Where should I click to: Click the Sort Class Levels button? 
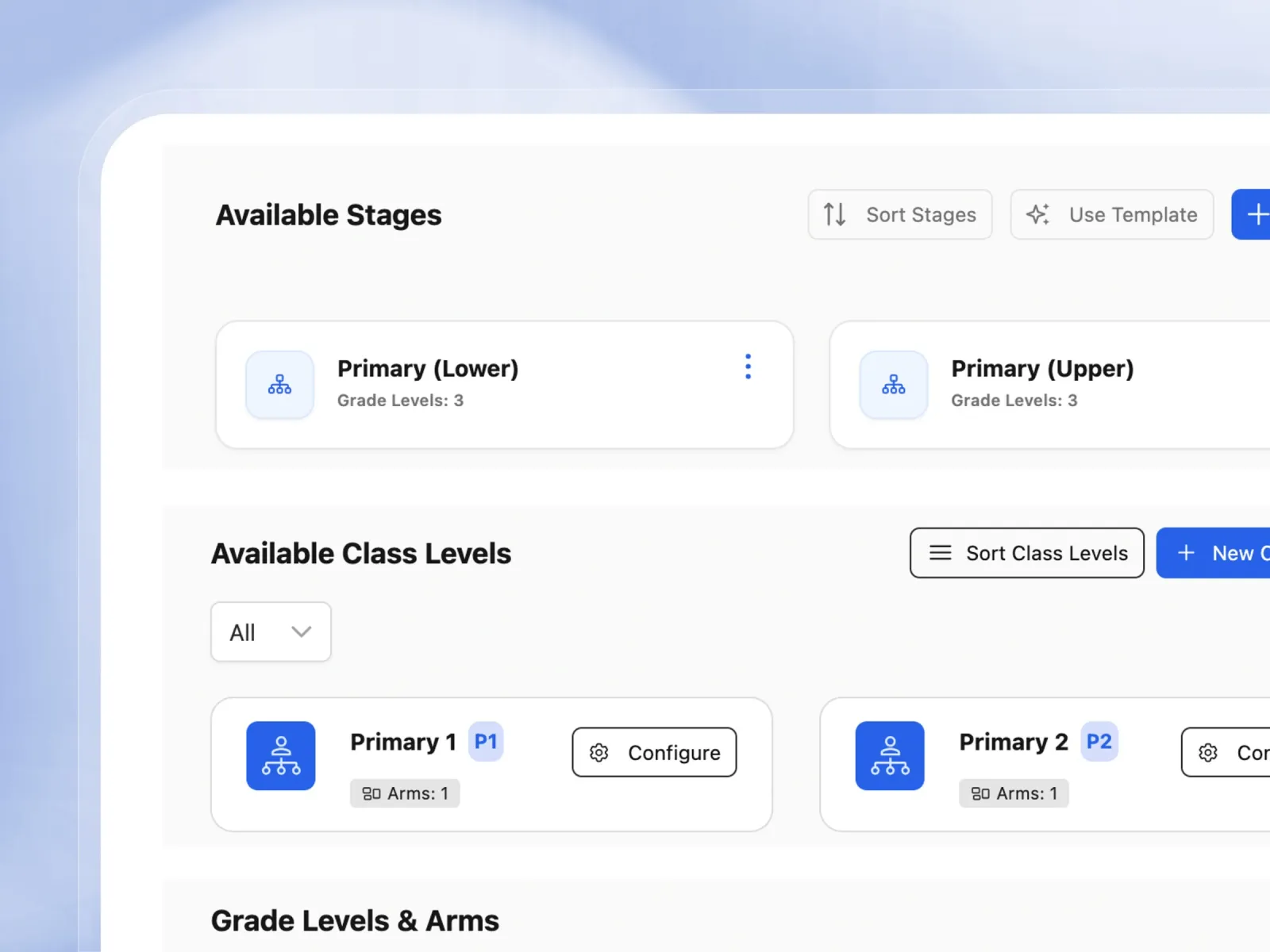coord(1027,553)
